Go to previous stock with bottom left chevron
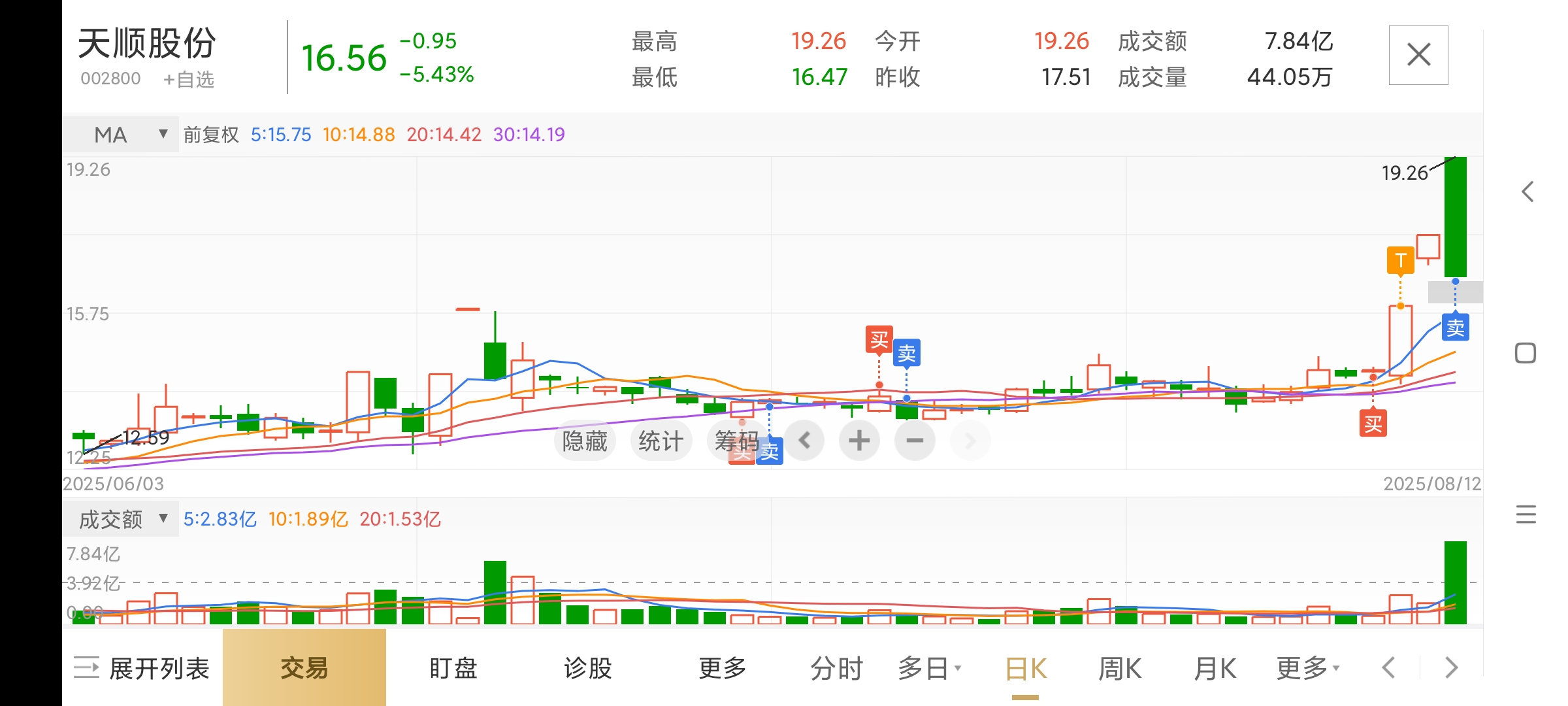The width and height of the screenshot is (1568, 706). coord(1389,668)
